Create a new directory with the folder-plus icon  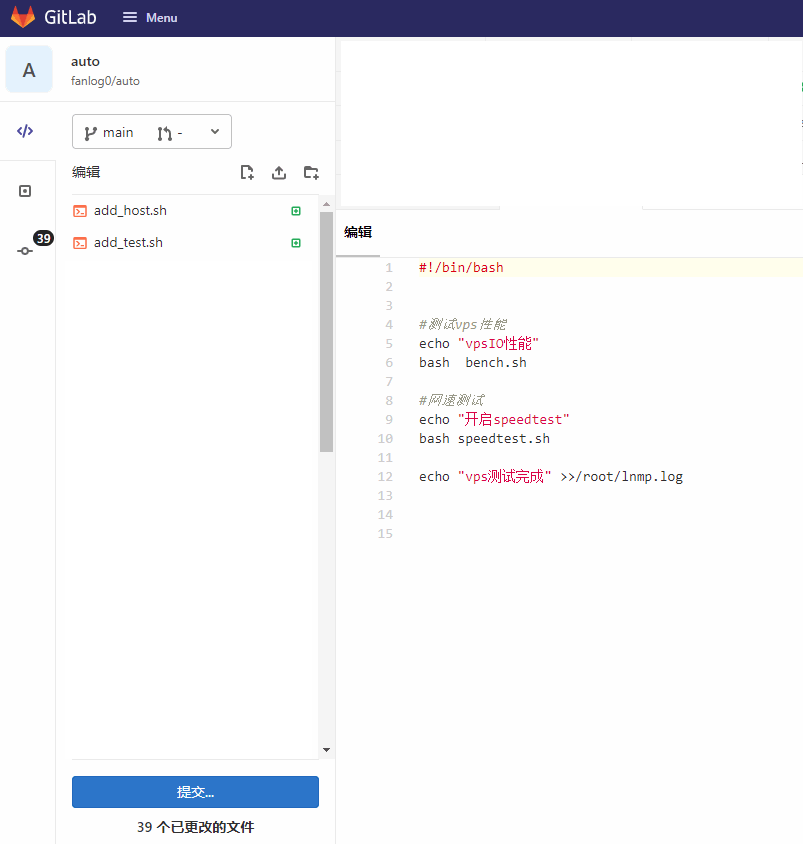click(x=311, y=173)
